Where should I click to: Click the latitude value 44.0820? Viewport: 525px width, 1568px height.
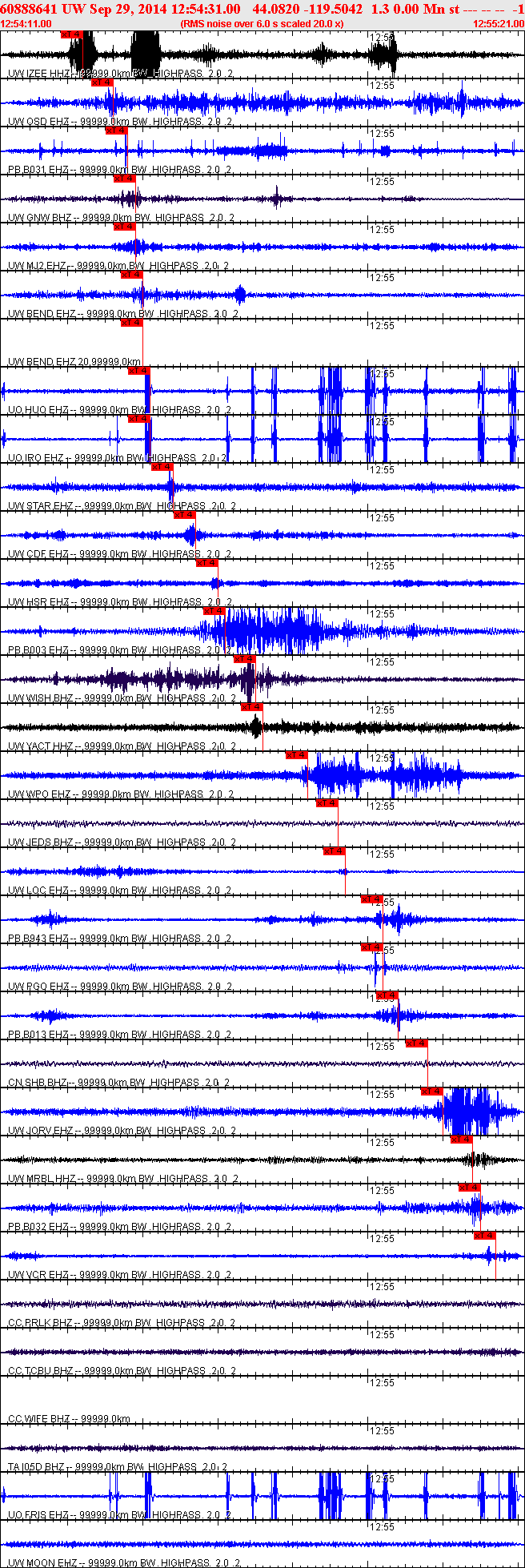click(275, 9)
